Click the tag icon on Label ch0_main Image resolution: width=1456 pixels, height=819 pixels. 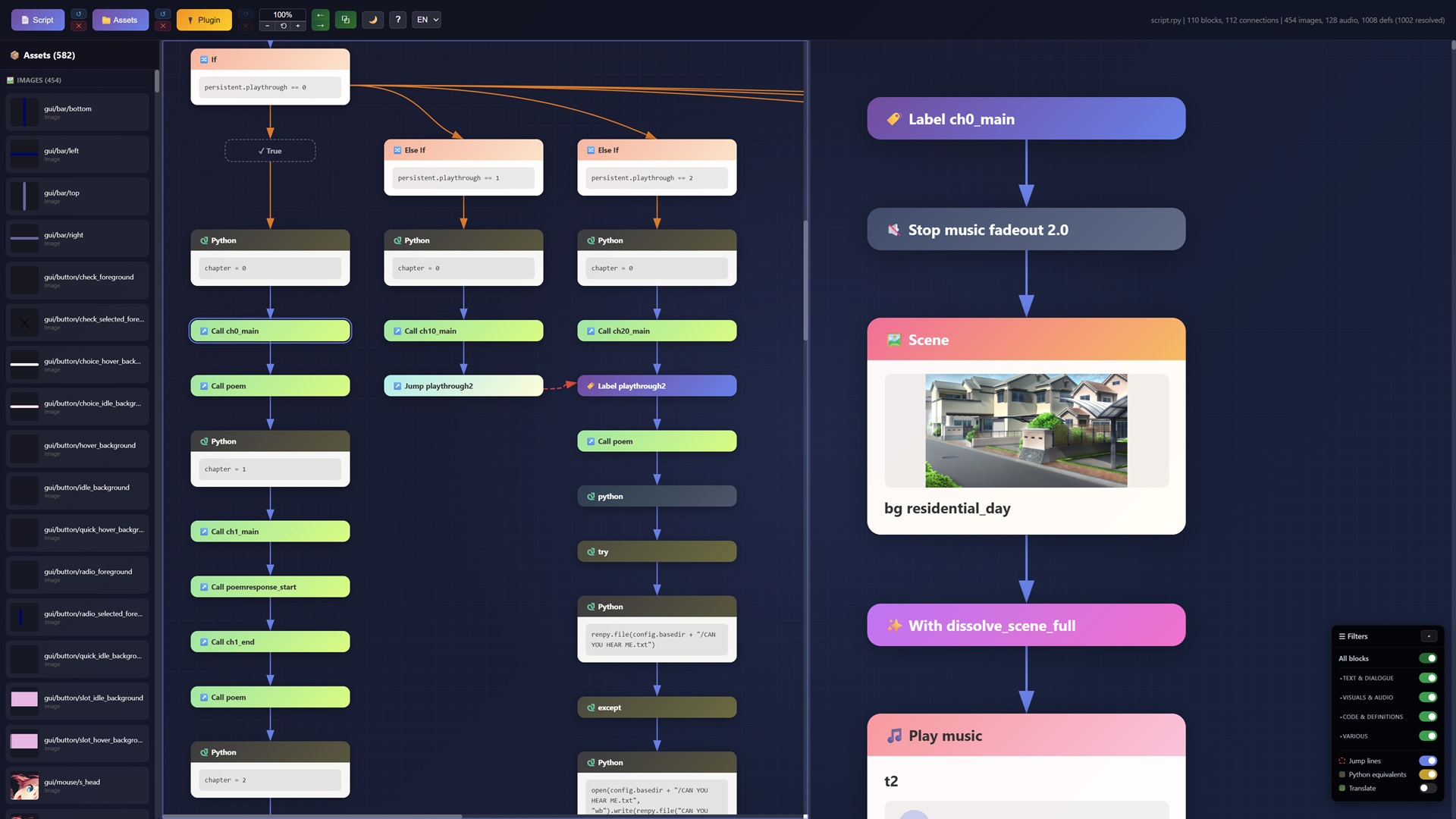pos(894,119)
